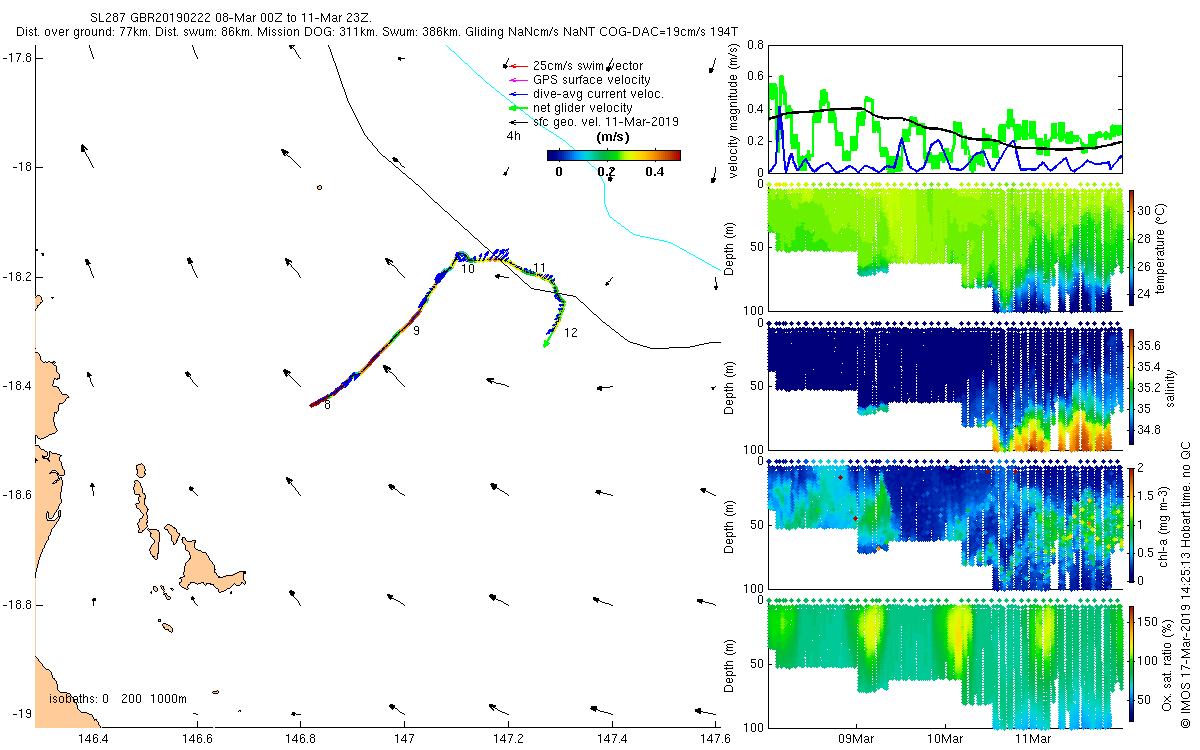Click the 11Mar time axis label
The height and width of the screenshot is (750, 1200).
tap(1033, 738)
